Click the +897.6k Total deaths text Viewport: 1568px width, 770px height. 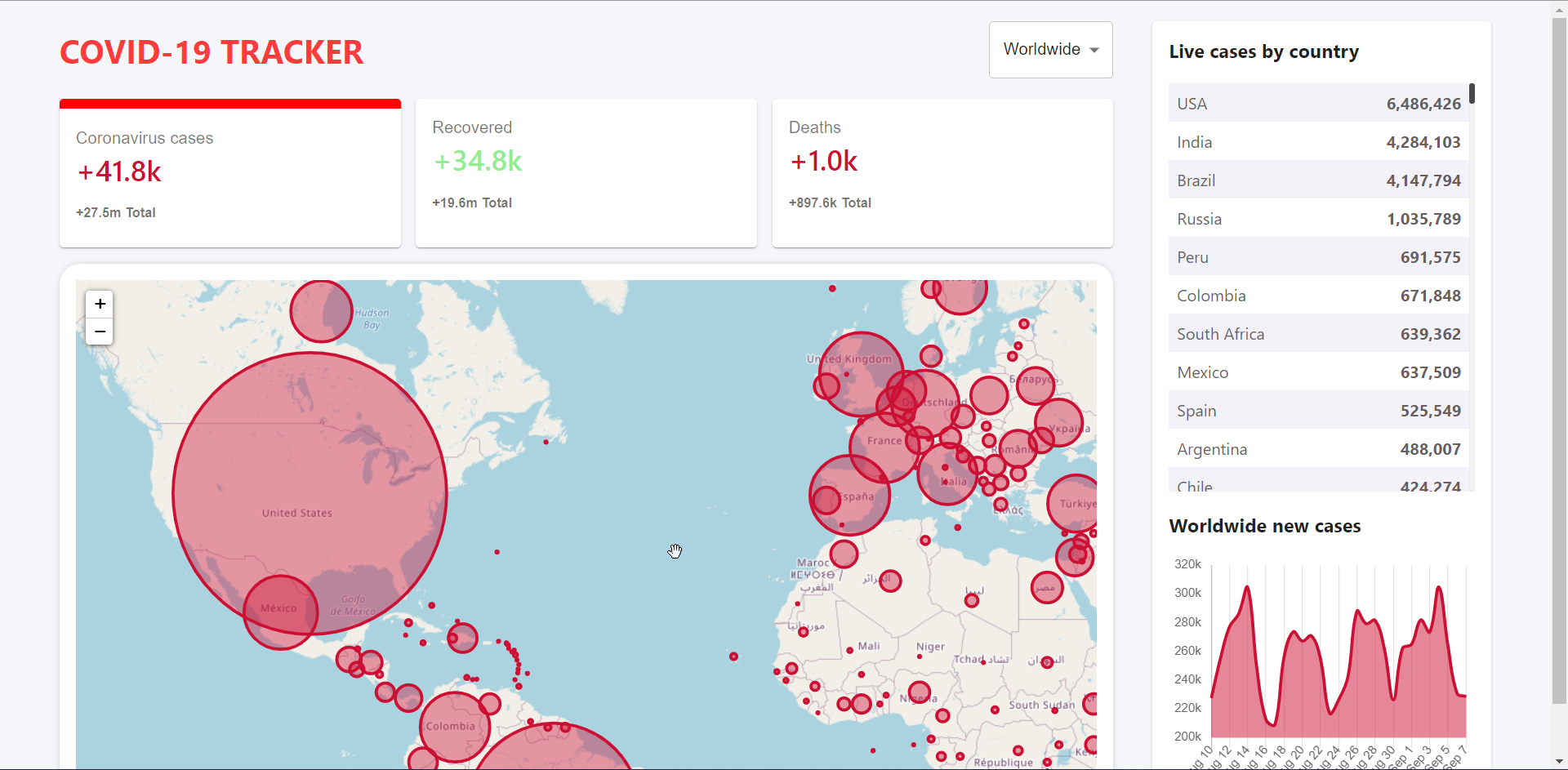[x=830, y=203]
